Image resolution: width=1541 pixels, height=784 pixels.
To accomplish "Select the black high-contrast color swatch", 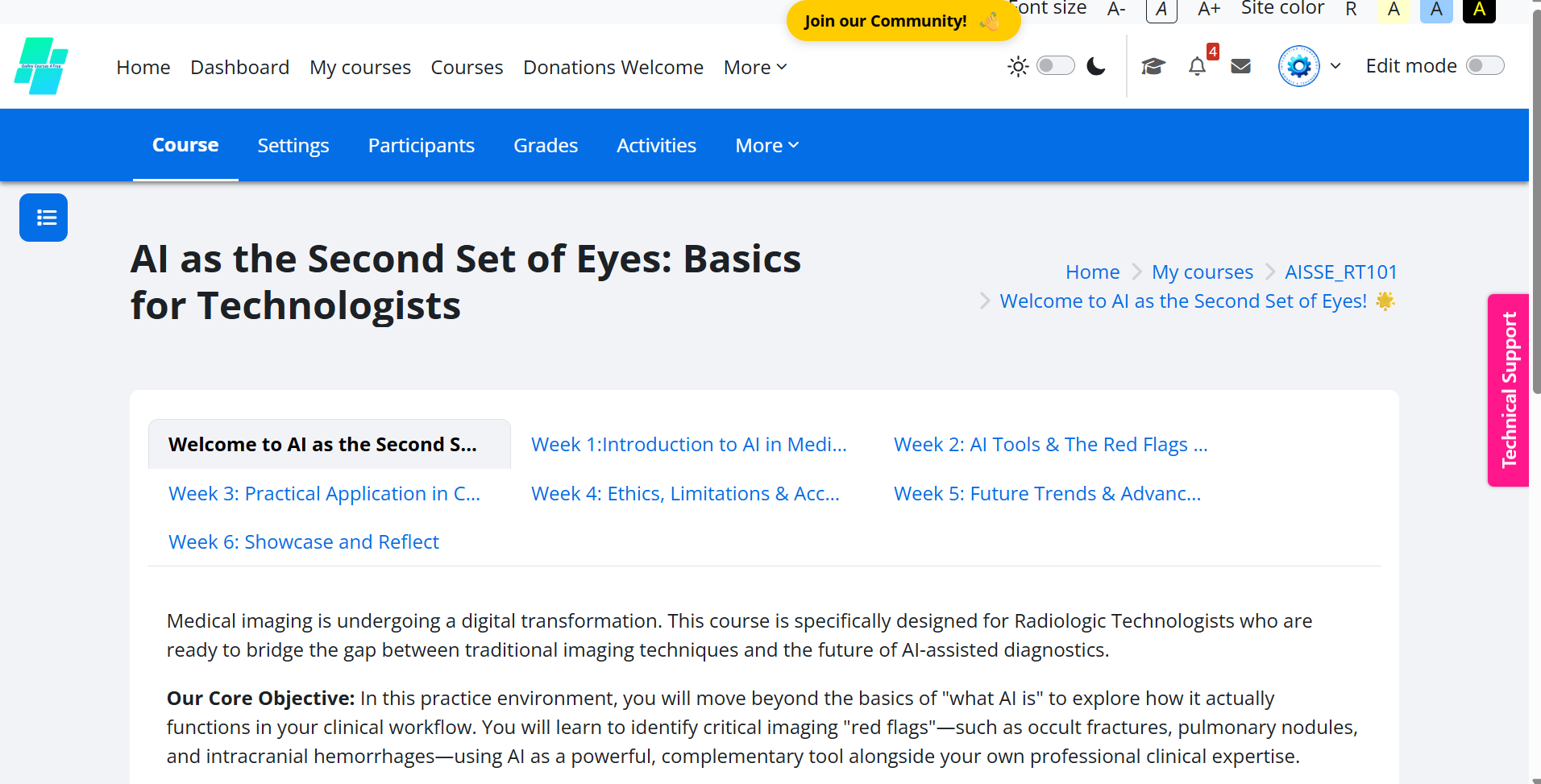I will tap(1479, 10).
